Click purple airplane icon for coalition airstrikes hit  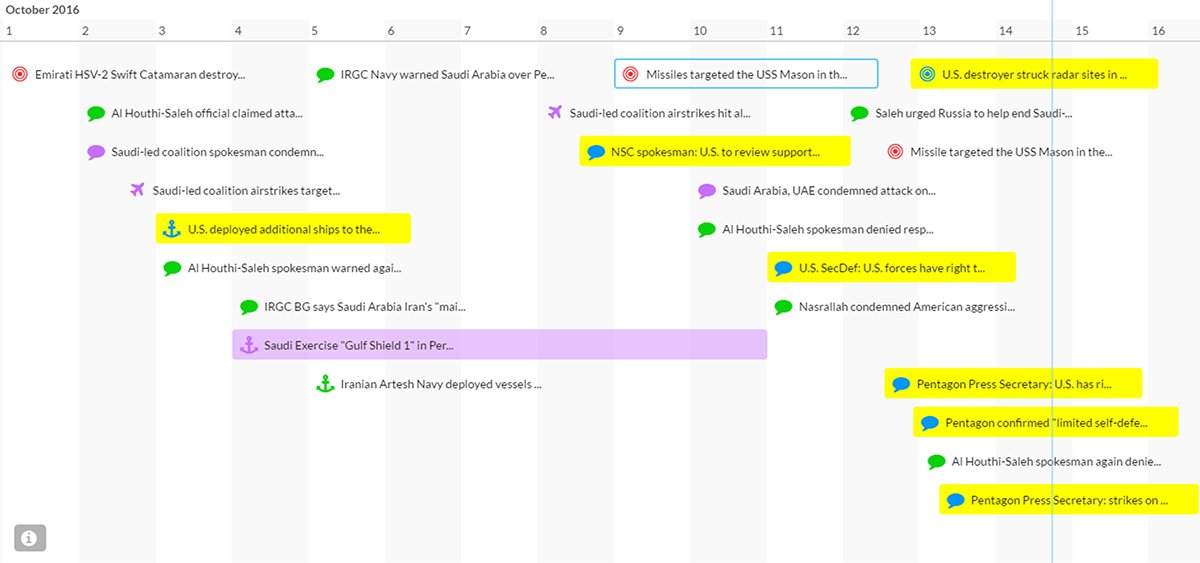(x=555, y=112)
